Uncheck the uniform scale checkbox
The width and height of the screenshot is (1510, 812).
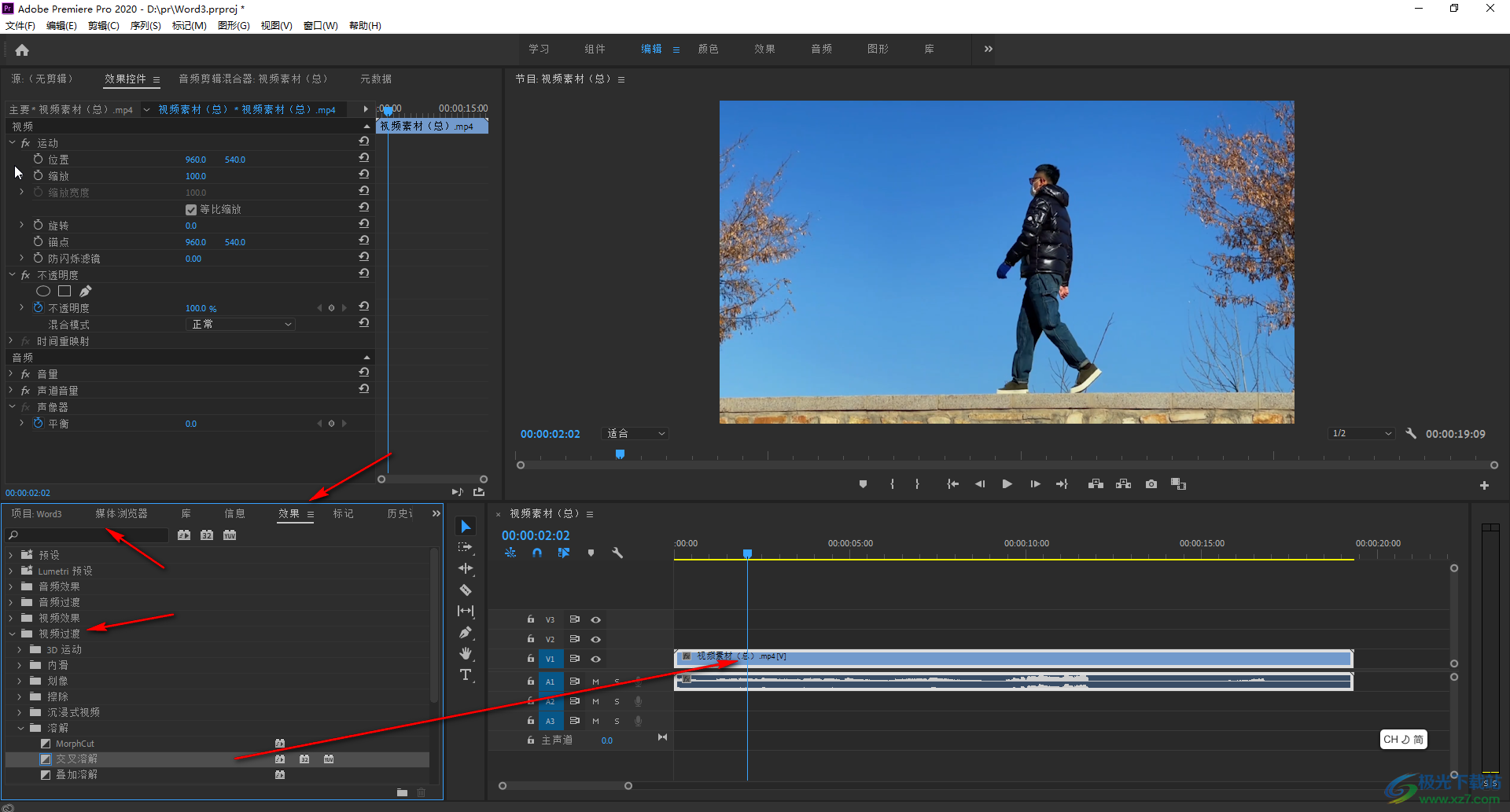[x=191, y=210]
